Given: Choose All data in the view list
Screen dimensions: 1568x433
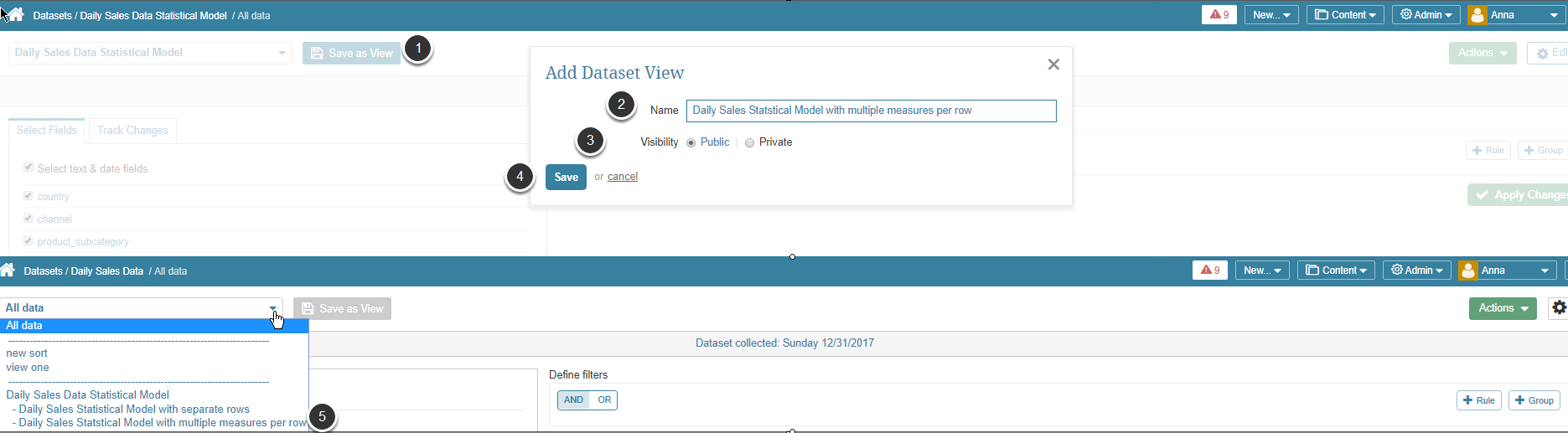Looking at the screenshot, I should 154,326.
